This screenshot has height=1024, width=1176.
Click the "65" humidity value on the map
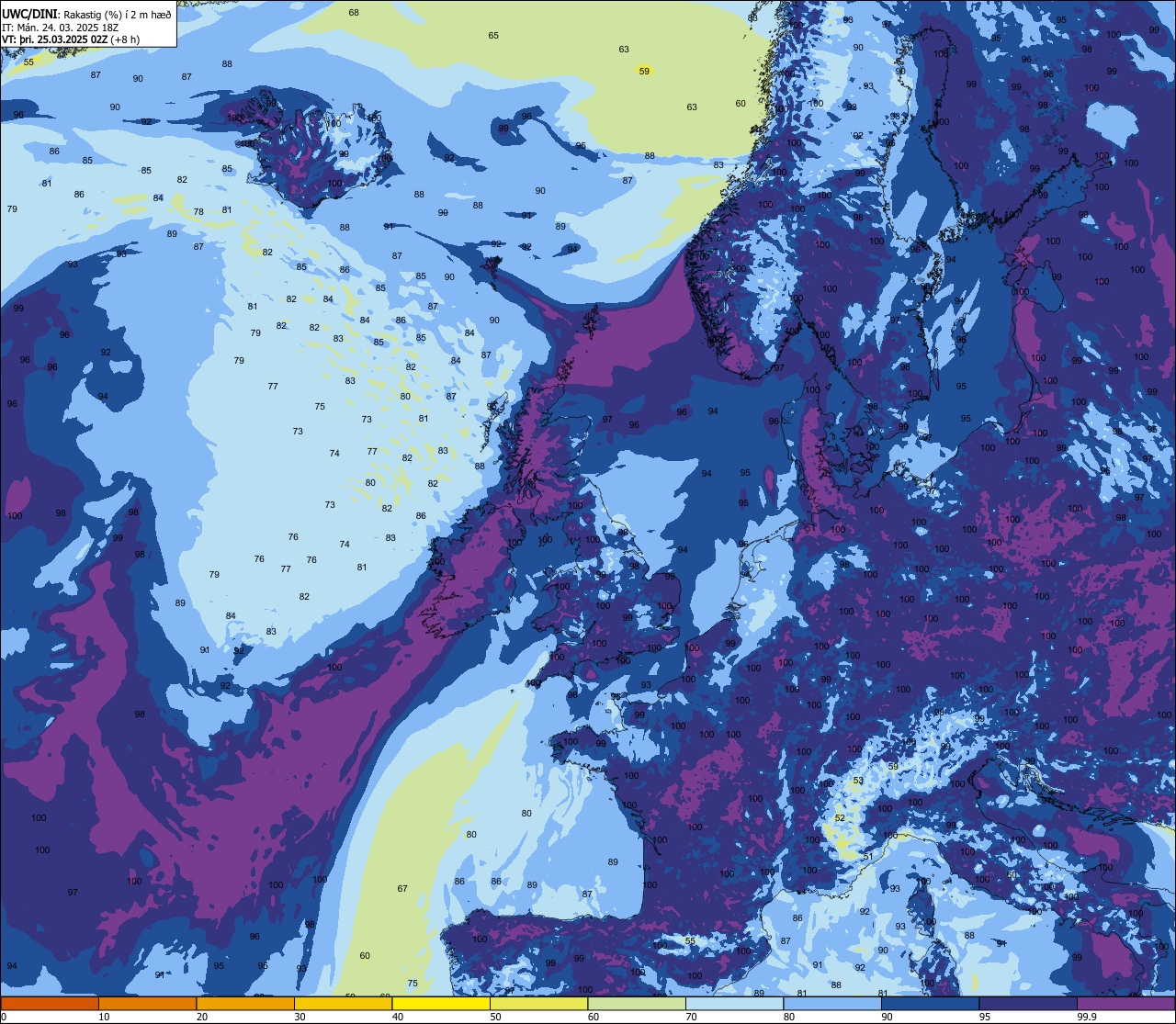point(493,35)
